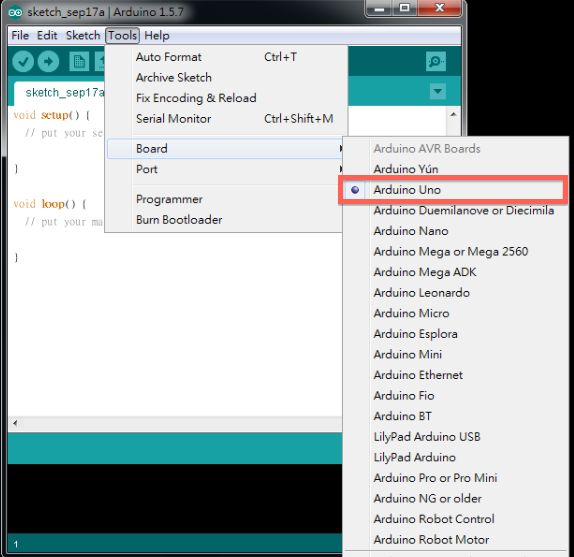
Task: Expand the Port submenu arrow
Action: pyautogui.click(x=341, y=169)
